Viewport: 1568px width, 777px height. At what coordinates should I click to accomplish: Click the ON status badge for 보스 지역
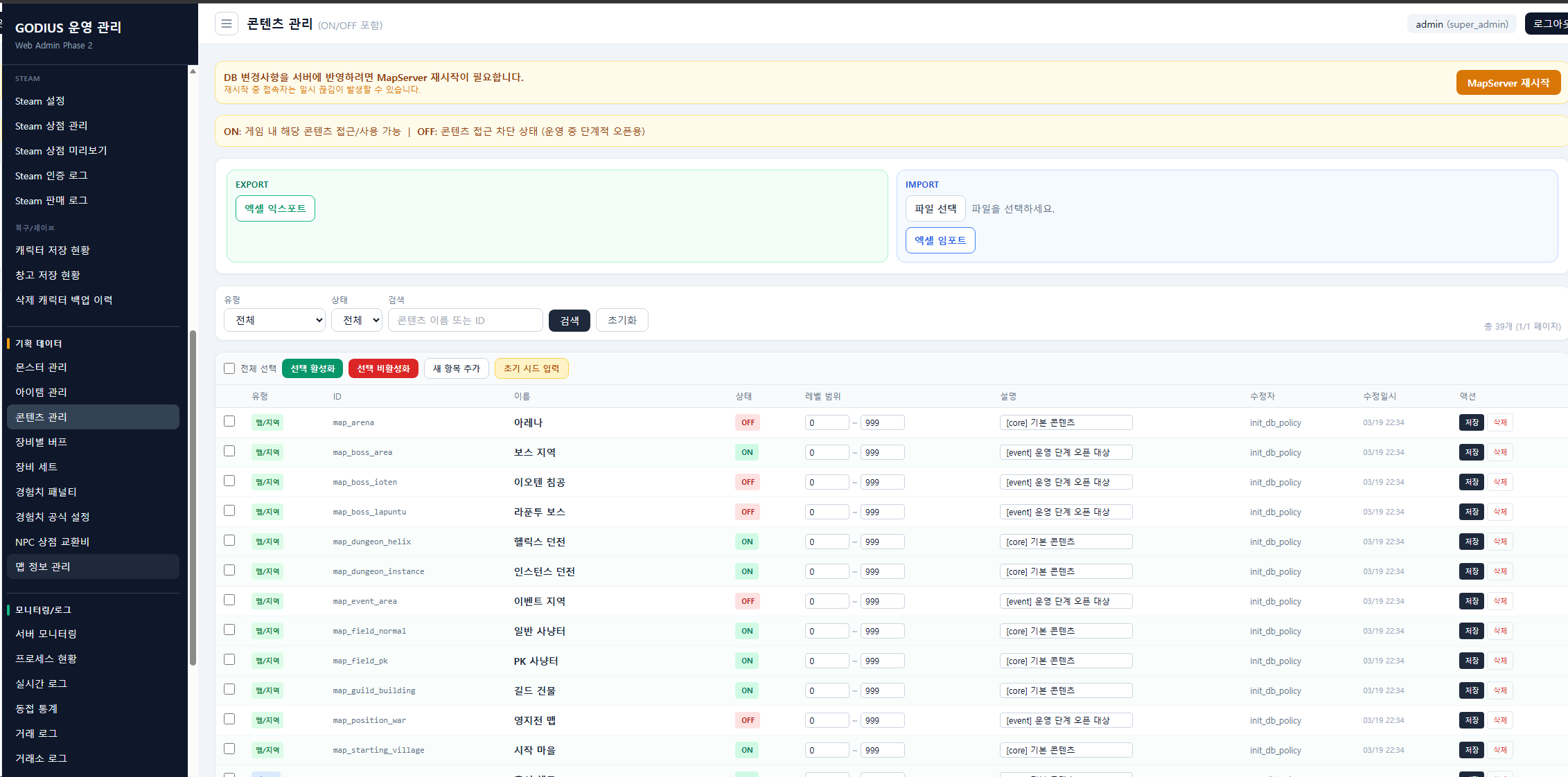pyautogui.click(x=747, y=452)
